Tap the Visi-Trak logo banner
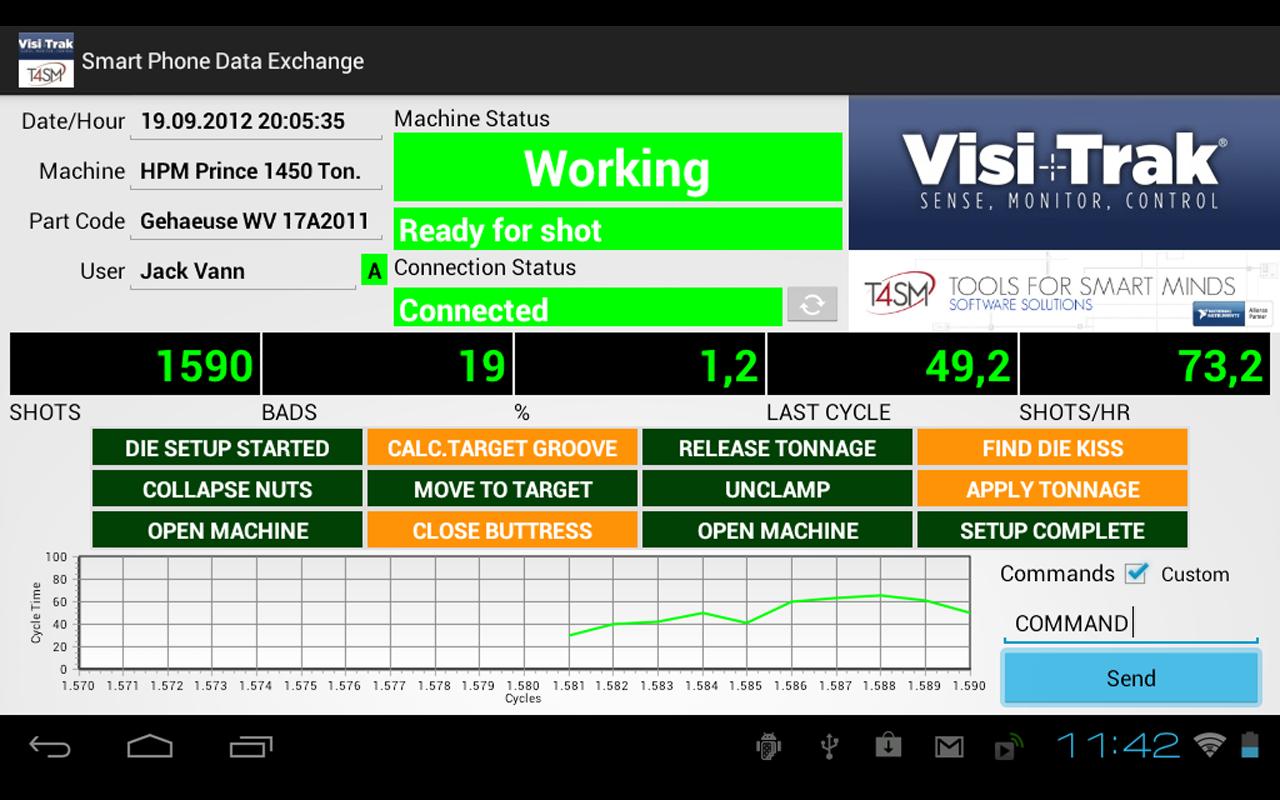The width and height of the screenshot is (1280, 800). [x=1064, y=173]
